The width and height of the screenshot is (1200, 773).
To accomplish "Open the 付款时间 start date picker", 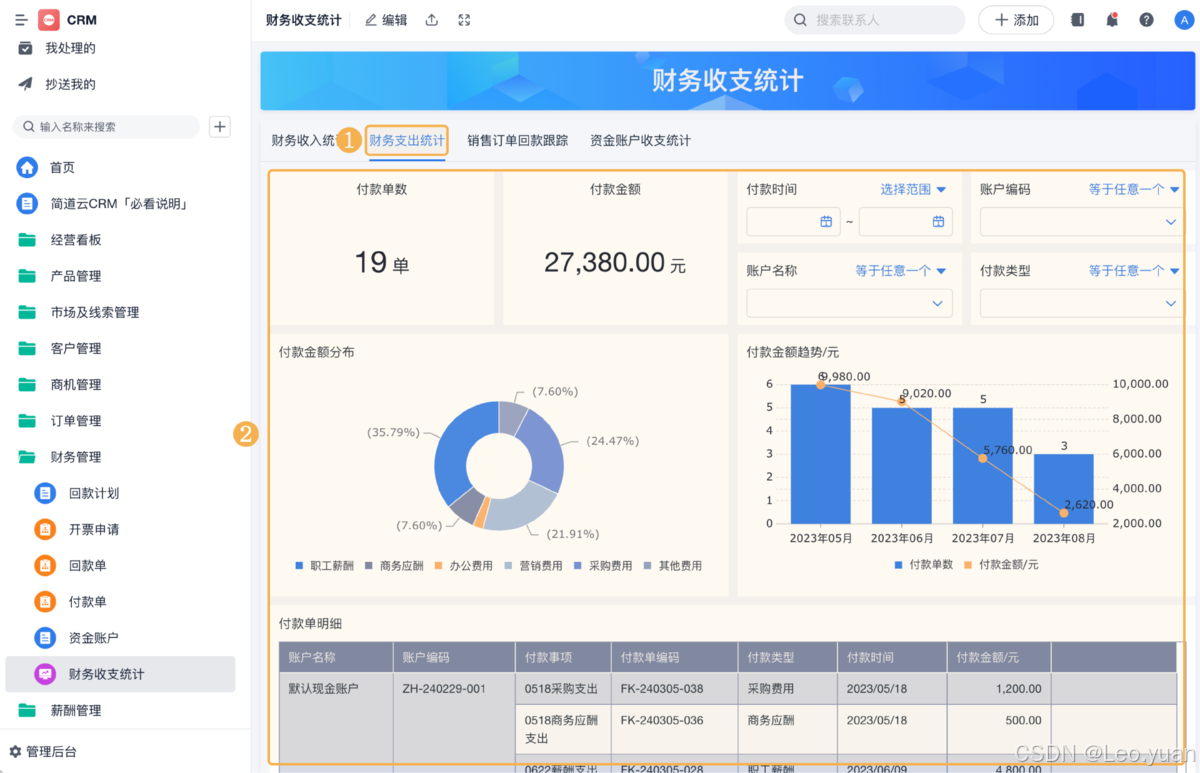I will click(x=793, y=222).
